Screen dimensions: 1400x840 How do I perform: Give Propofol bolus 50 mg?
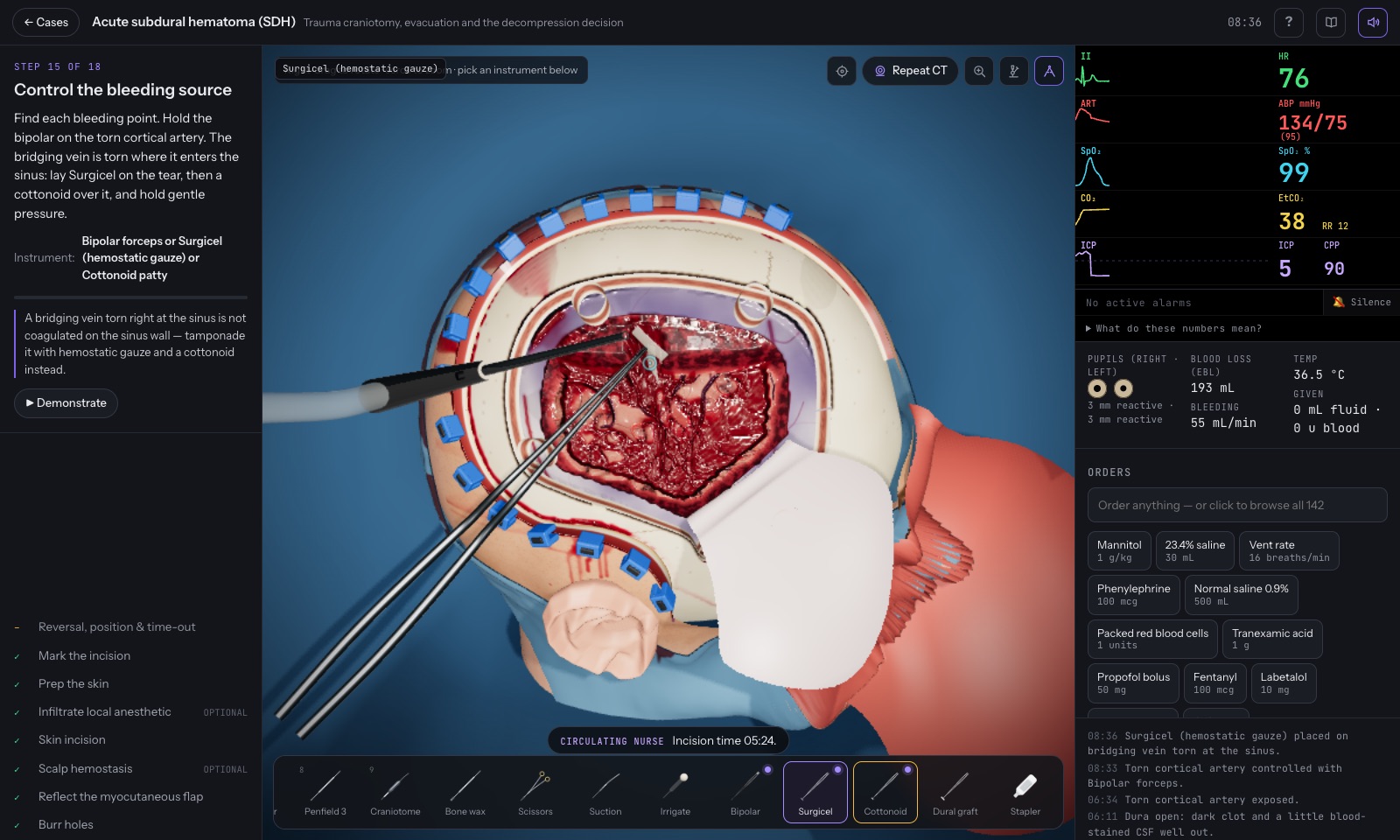[x=1133, y=683]
